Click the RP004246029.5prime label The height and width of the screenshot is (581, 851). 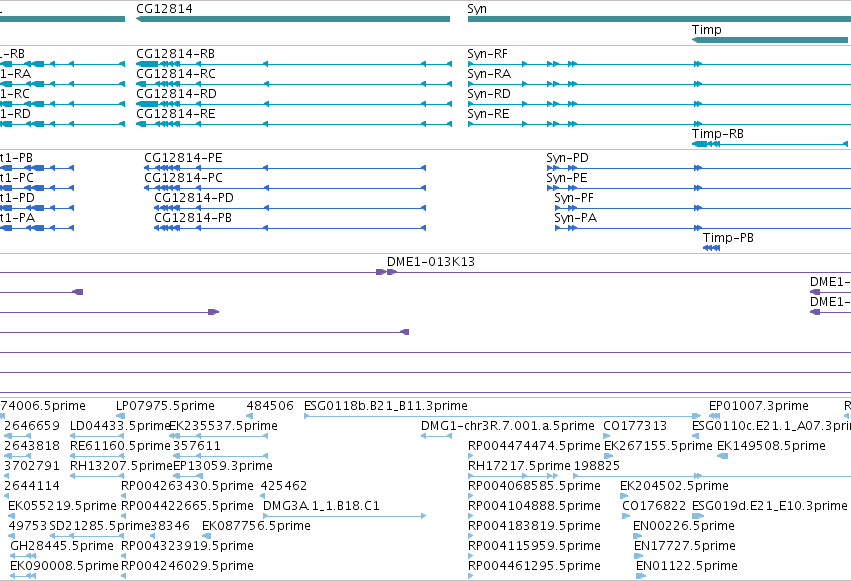(x=187, y=566)
